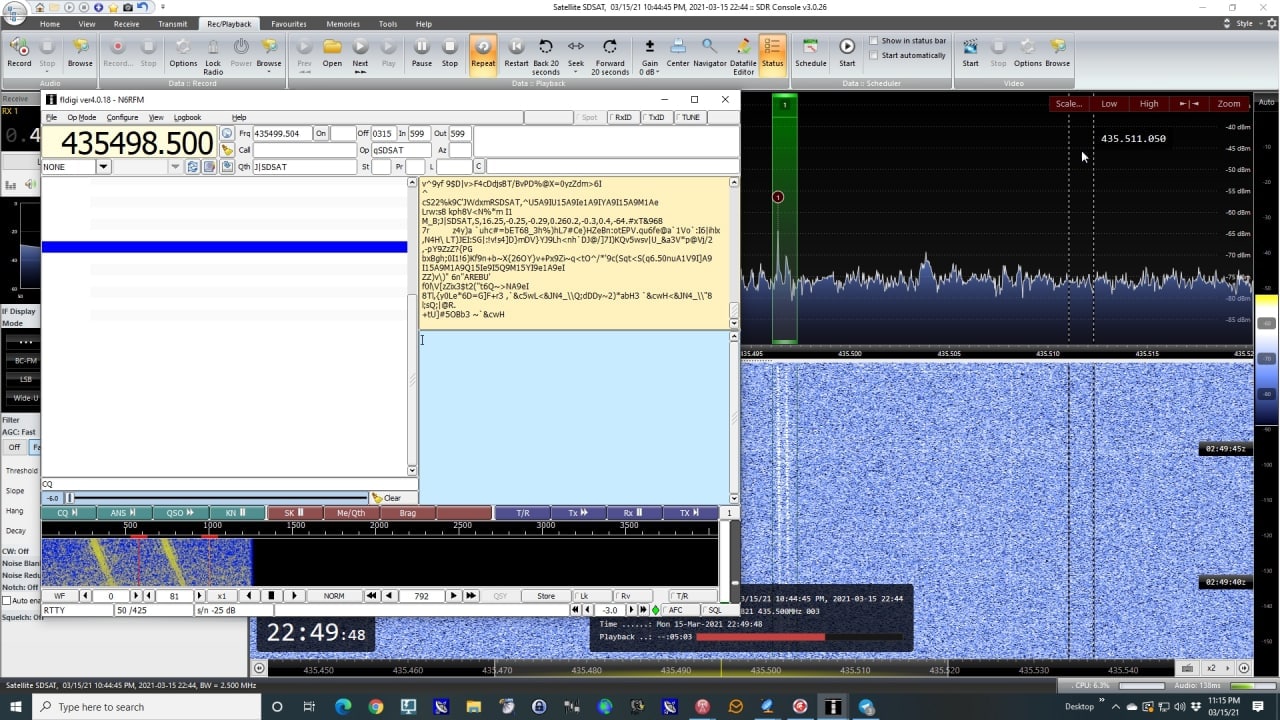The width and height of the screenshot is (1280, 720).
Task: Click the red playback progress bar
Action: (760, 637)
